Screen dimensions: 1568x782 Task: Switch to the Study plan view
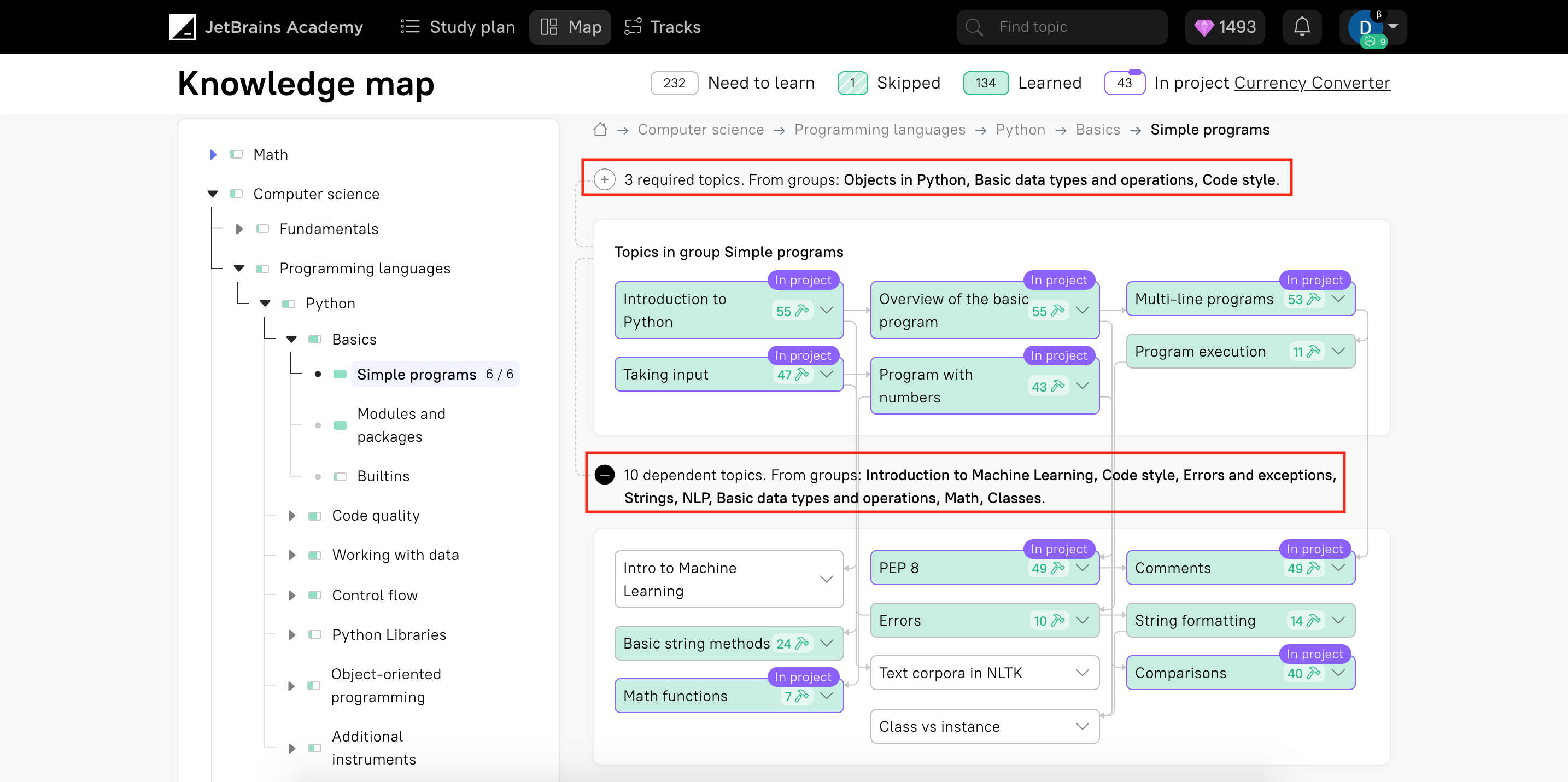458,27
